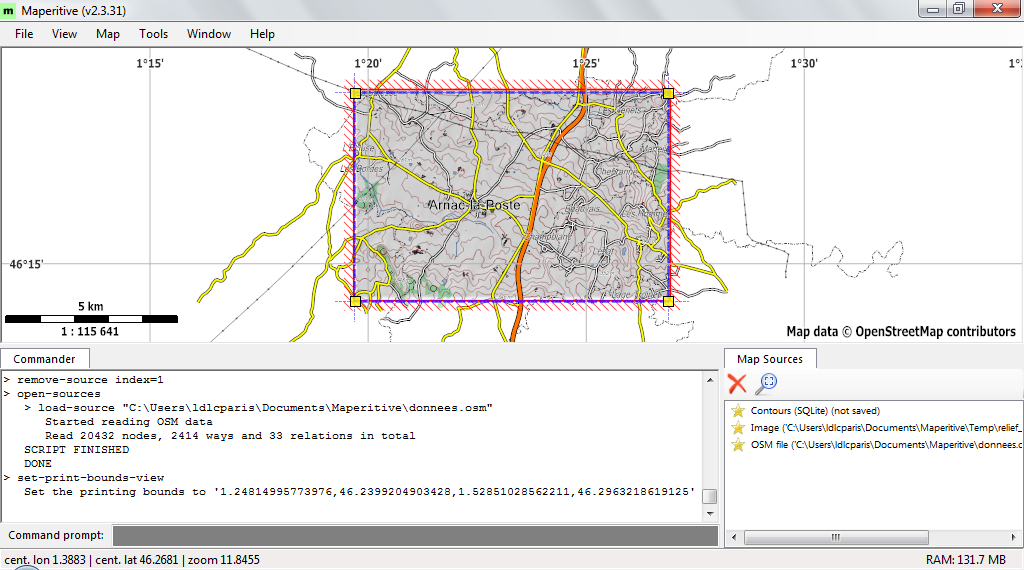Click the Maperitive app icon in title bar
The image size is (1024, 570).
8,10
